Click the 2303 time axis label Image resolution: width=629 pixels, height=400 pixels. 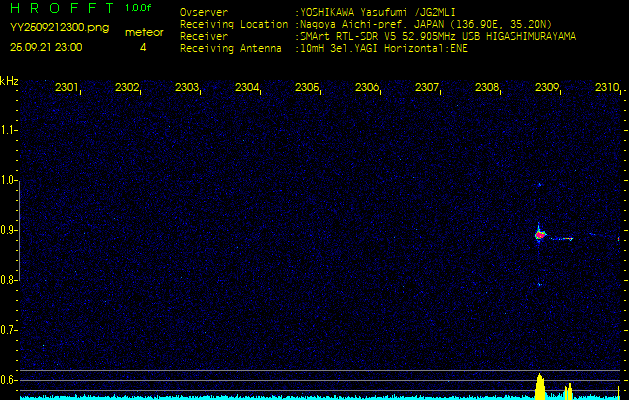[187, 88]
